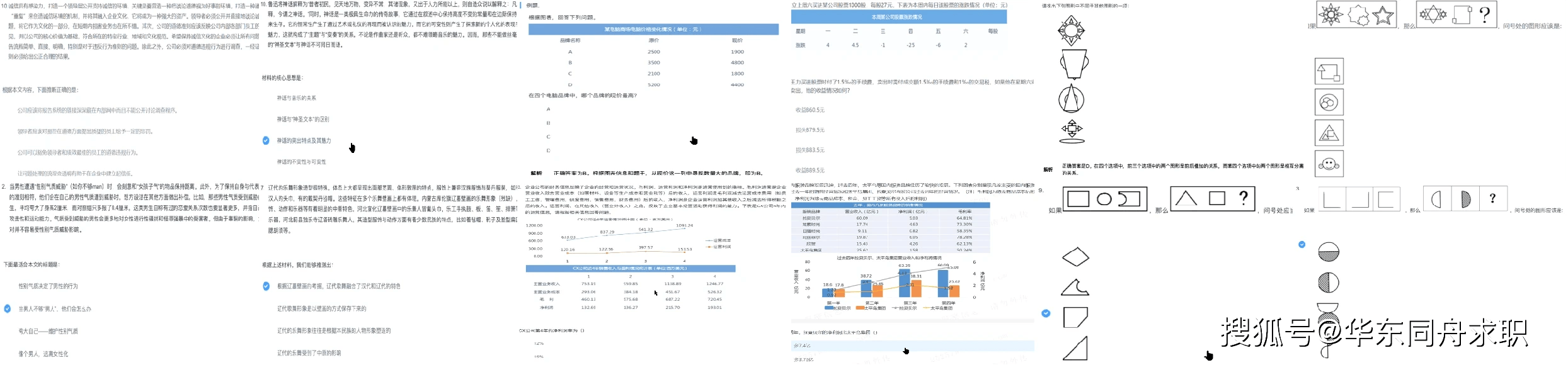Select answer 辽代歌舞形象是以壁画的方式保存下来的
The image size is (1568, 365).
click(322, 308)
